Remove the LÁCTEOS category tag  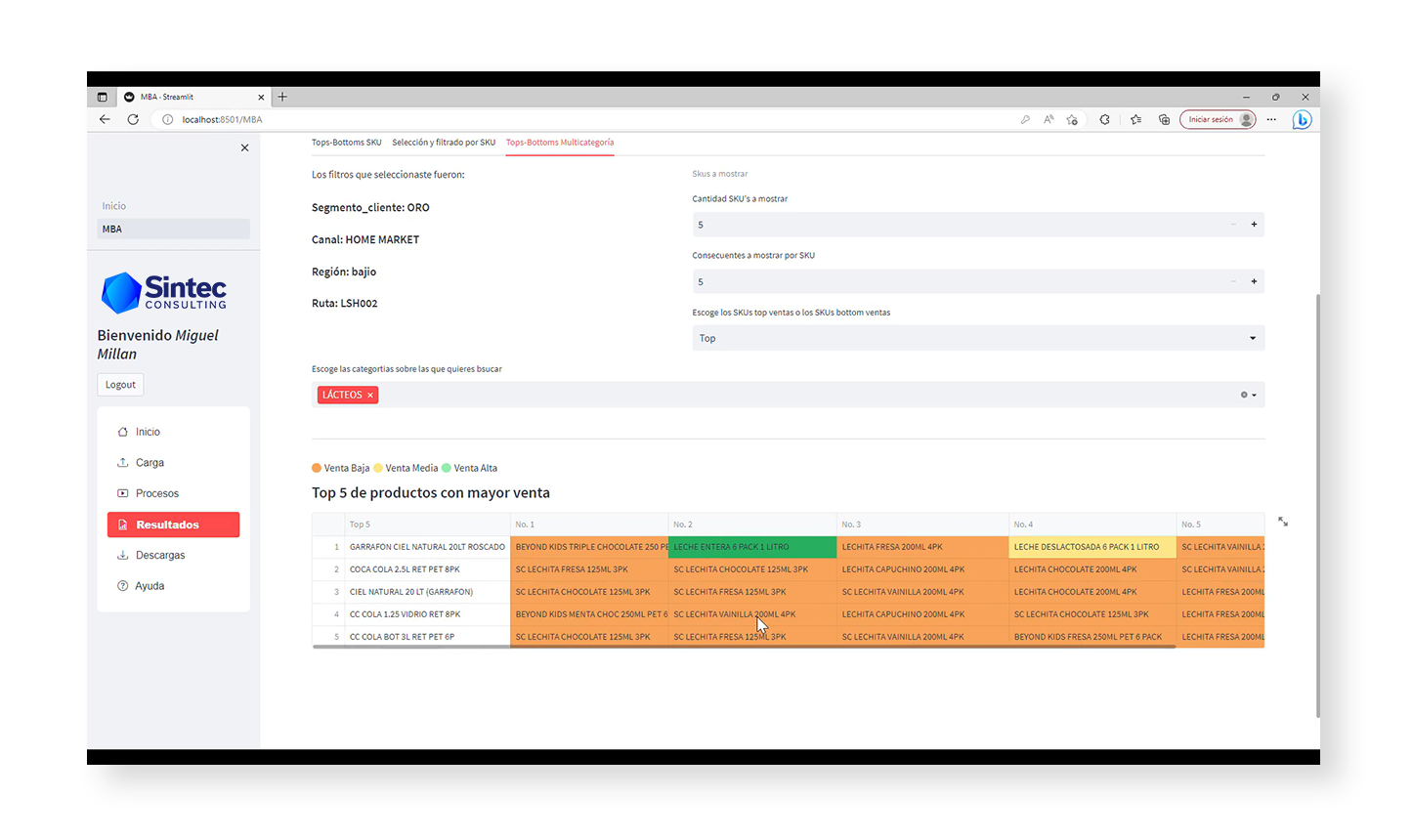pyautogui.click(x=370, y=396)
